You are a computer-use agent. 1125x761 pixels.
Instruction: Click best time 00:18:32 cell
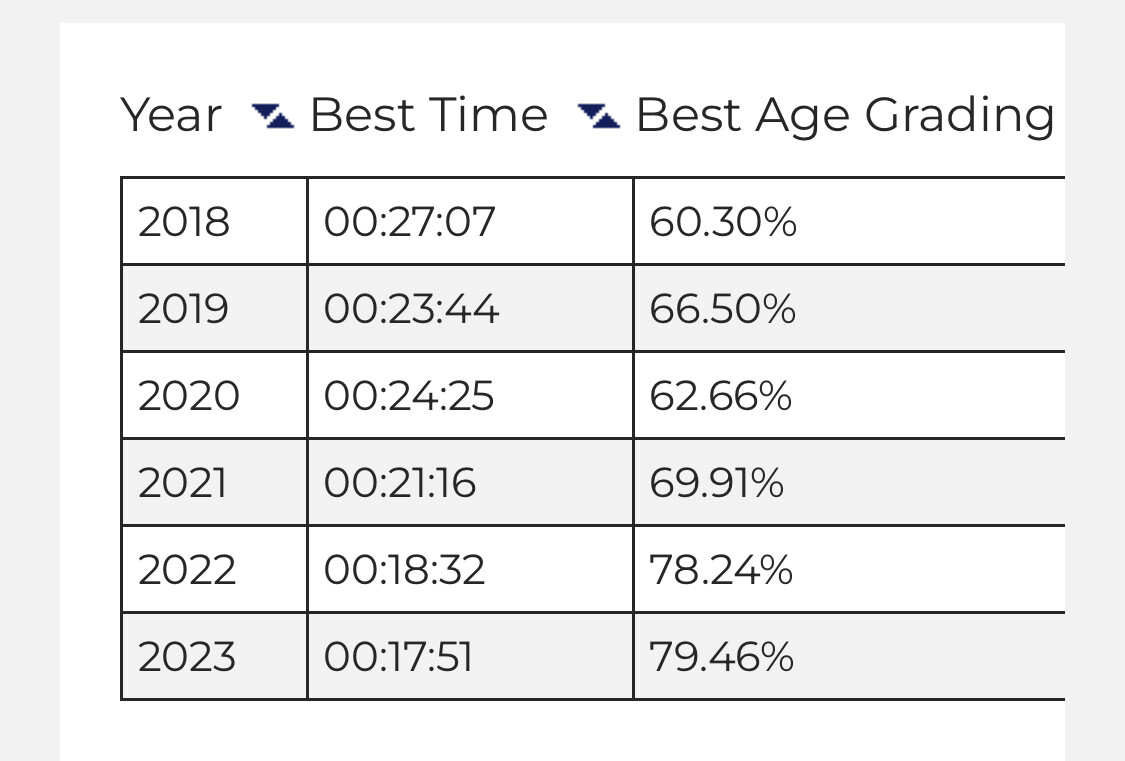471,569
